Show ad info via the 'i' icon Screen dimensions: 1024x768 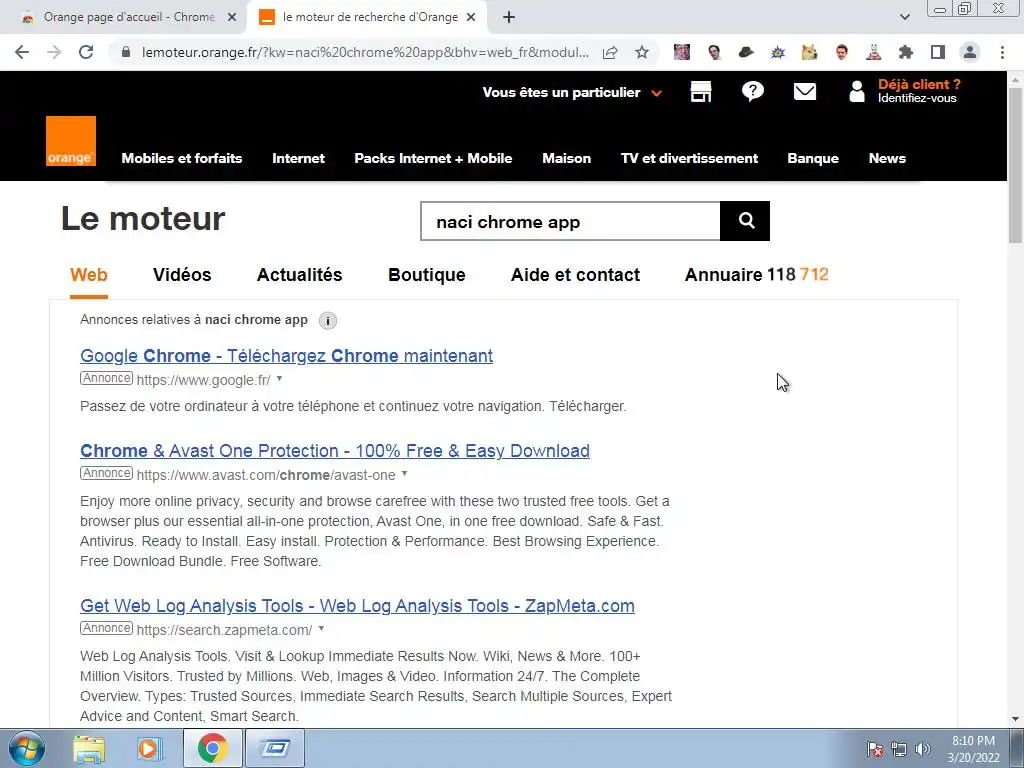click(328, 321)
